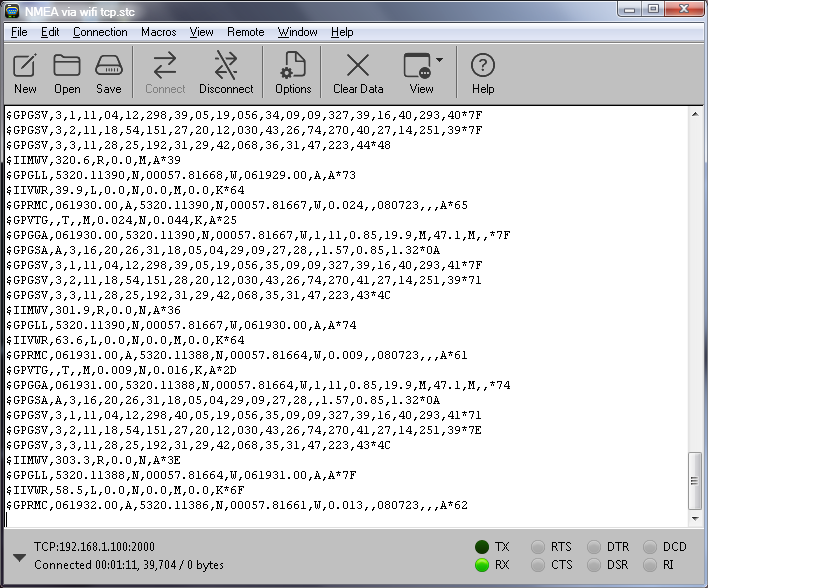This screenshot has width=819, height=588.
Task: Click the New document toolbar icon
Action: [25, 66]
